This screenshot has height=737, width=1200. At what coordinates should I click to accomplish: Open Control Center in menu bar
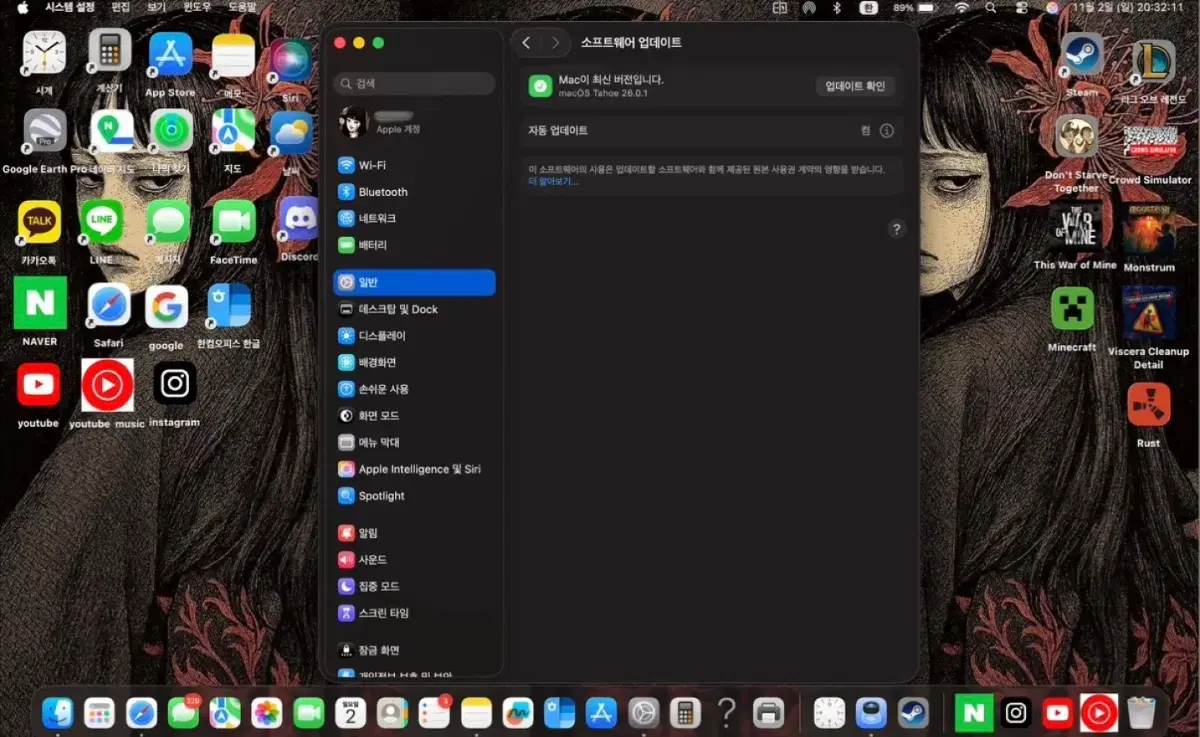pos(1022,7)
